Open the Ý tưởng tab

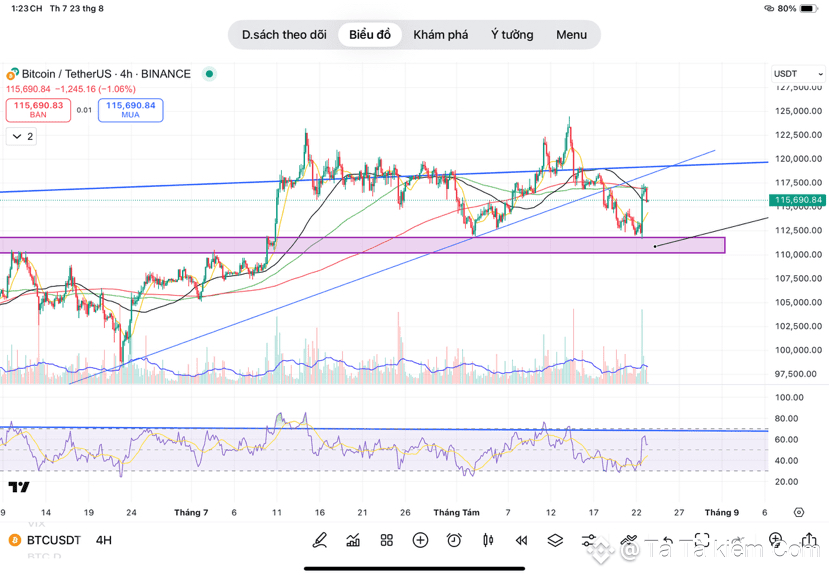click(x=511, y=35)
